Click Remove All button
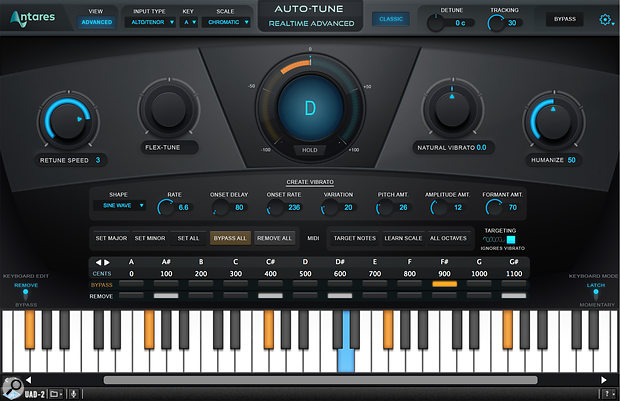 point(274,238)
